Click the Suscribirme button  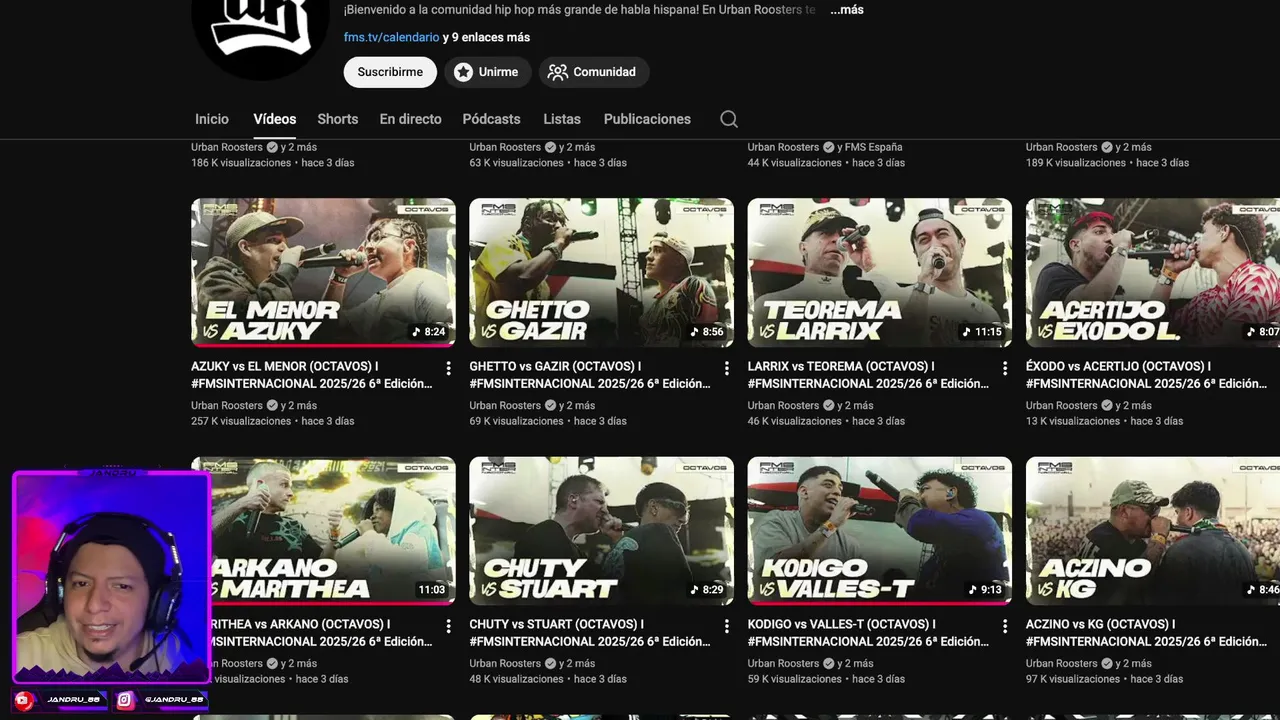pos(390,72)
